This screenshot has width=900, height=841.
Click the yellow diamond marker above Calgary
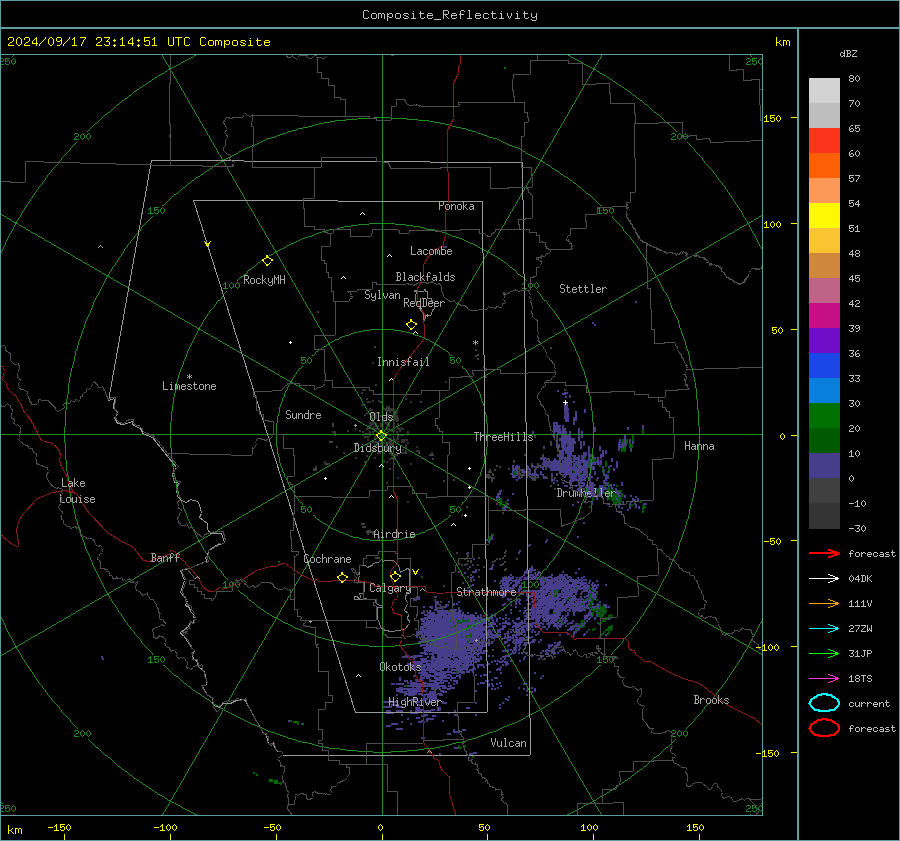395,576
